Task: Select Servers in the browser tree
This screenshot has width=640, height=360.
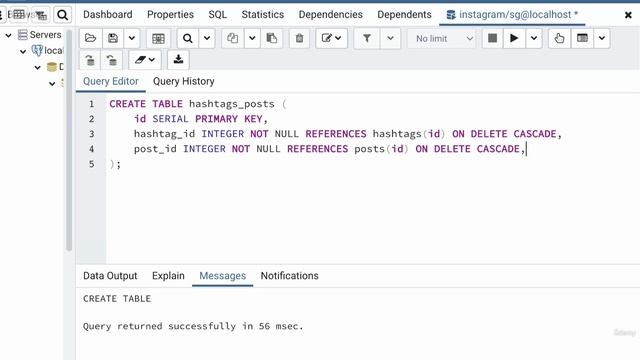Action: 45,35
